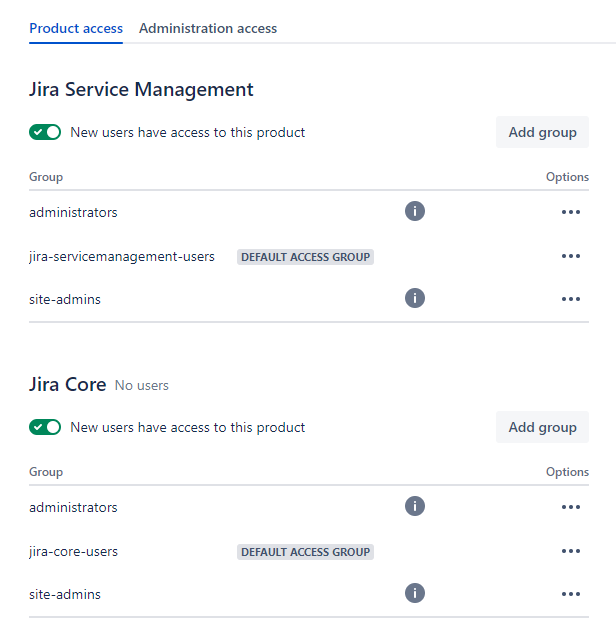The height and width of the screenshot is (640, 616).
Task: Open options for administrators in Jira Core
Action: pyautogui.click(x=571, y=507)
